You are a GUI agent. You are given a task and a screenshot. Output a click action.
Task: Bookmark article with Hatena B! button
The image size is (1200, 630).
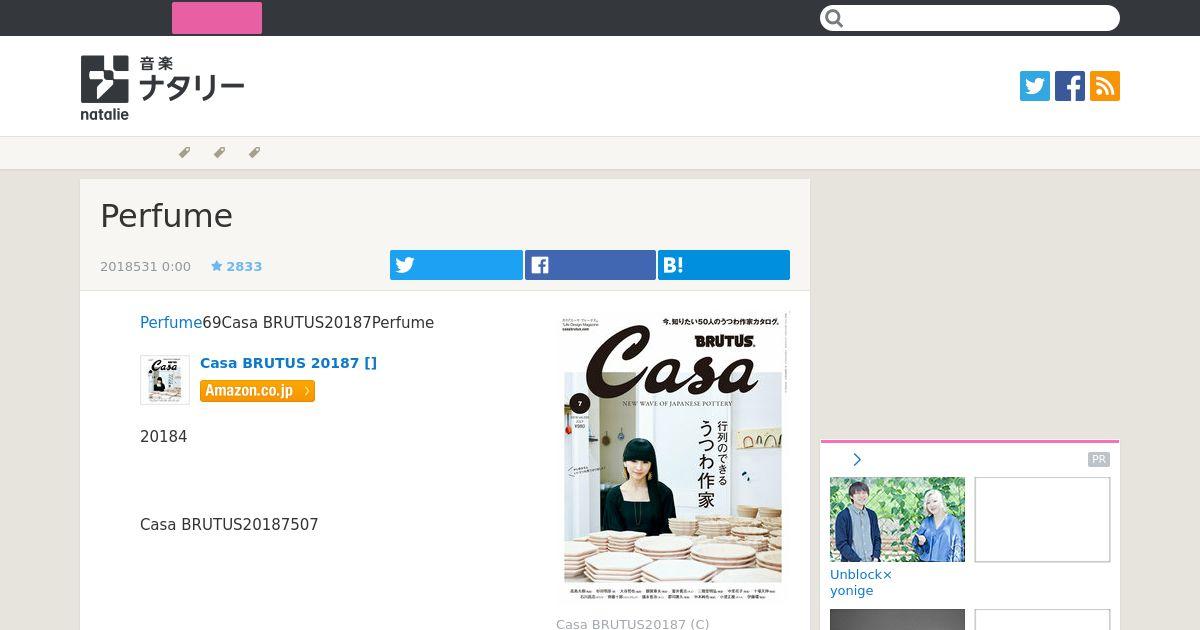(724, 265)
